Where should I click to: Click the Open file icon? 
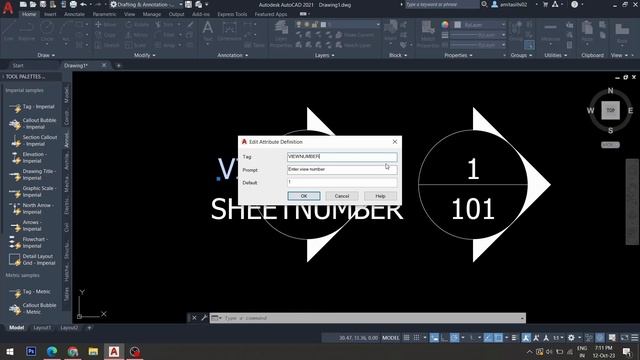click(33, 4)
